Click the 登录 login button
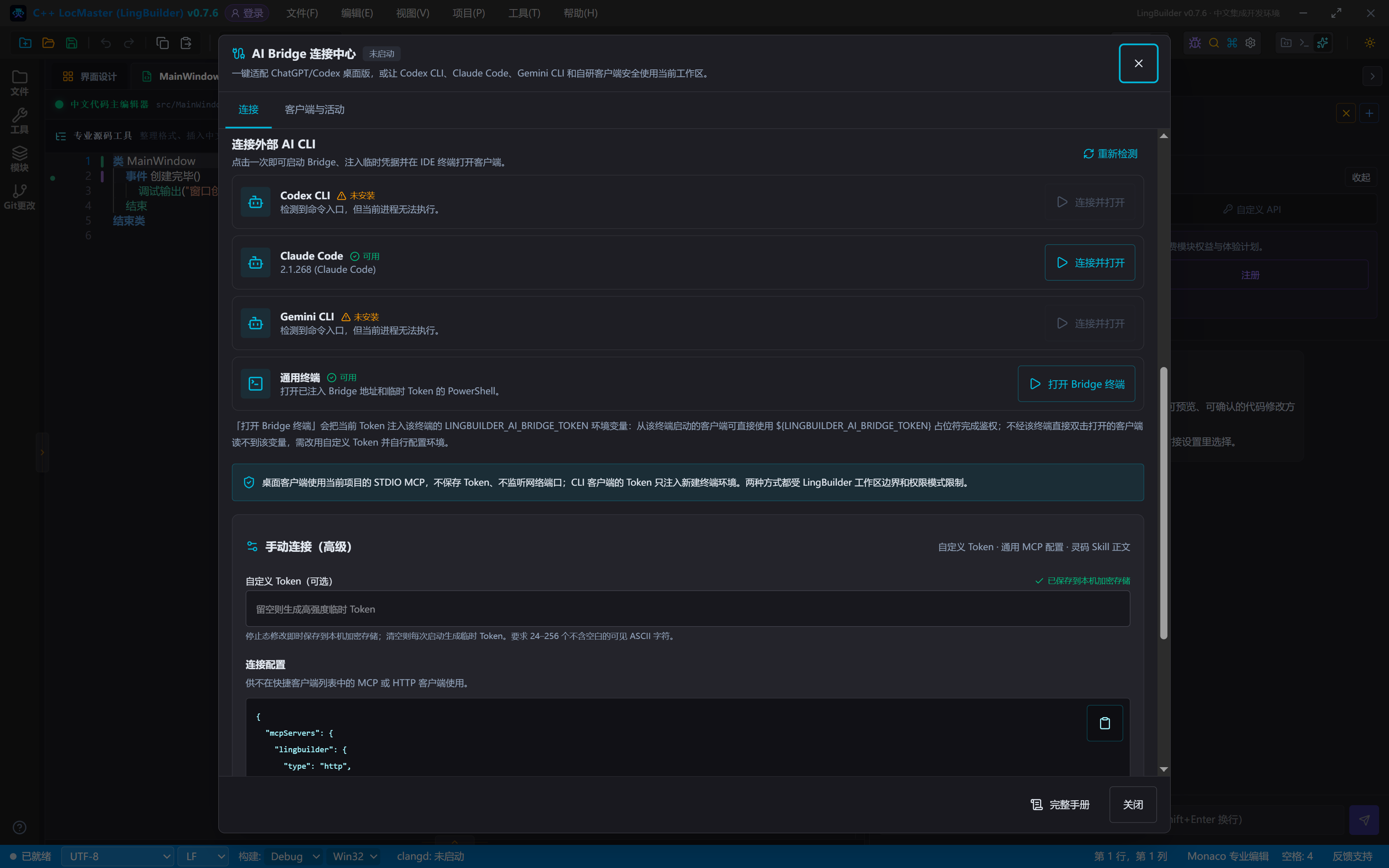This screenshot has height=868, width=1389. click(x=247, y=13)
